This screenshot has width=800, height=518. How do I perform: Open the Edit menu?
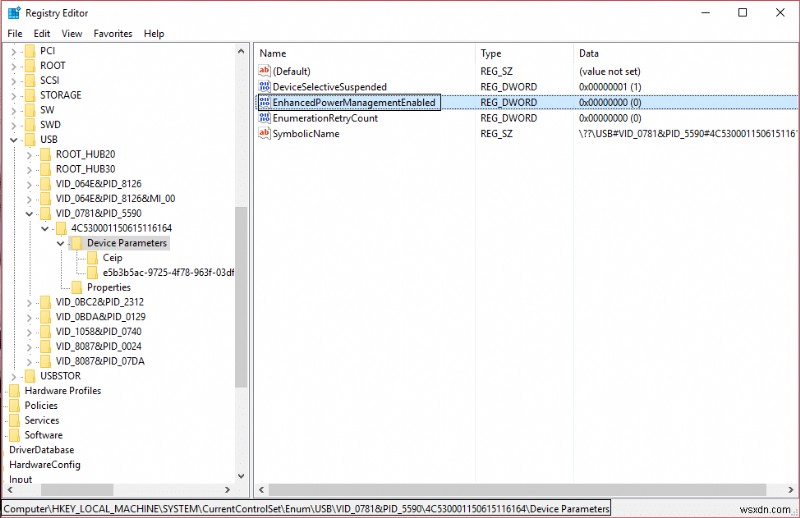(42, 34)
